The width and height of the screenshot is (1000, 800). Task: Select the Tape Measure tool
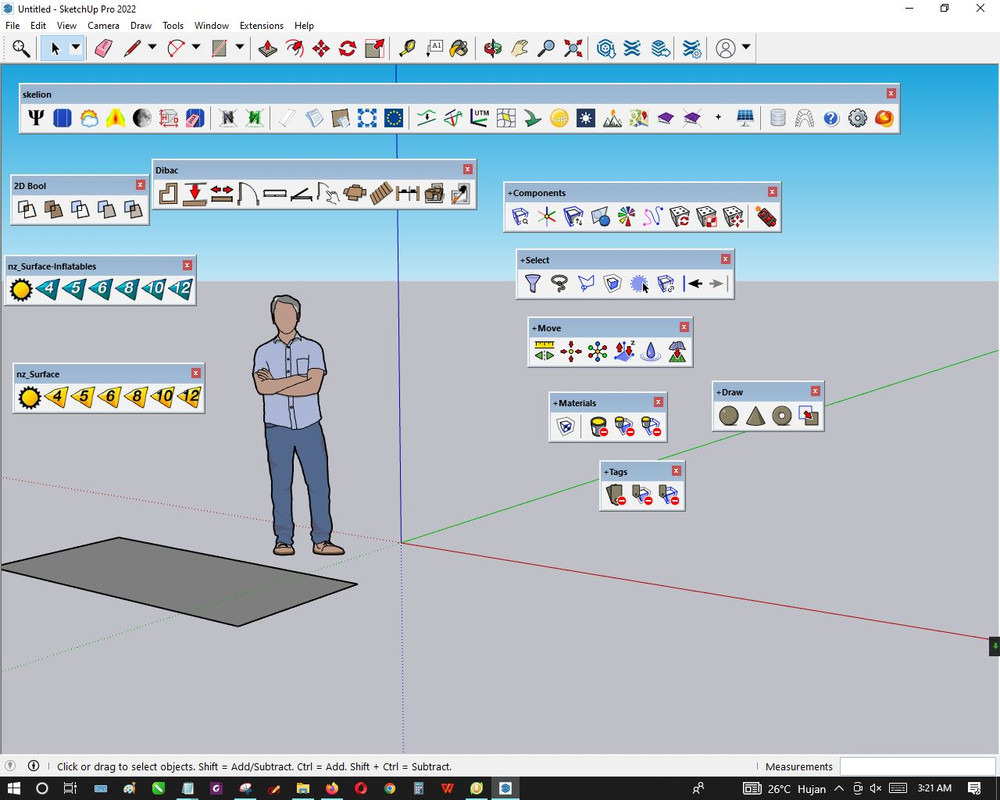click(x=407, y=48)
